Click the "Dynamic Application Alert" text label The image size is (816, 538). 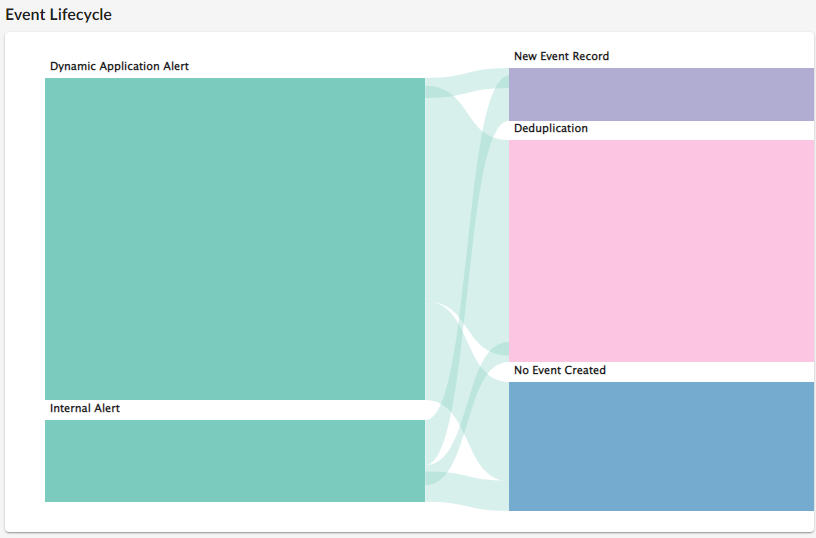point(119,66)
